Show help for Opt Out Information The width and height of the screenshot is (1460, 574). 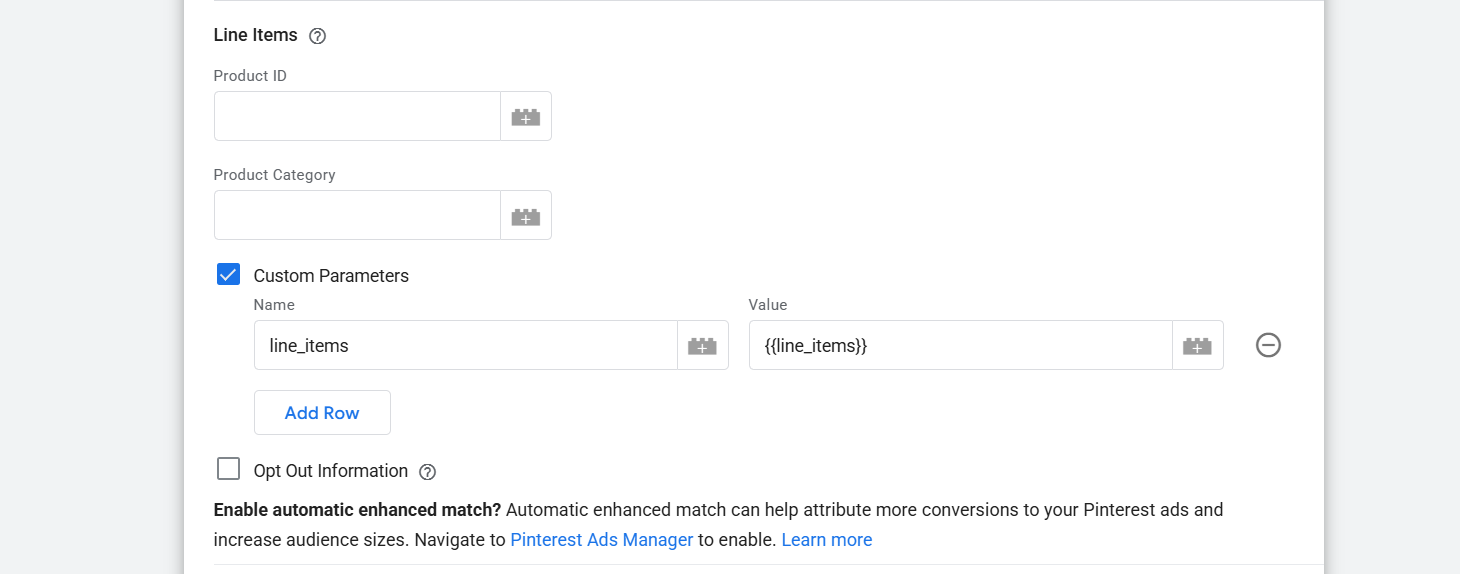tap(427, 472)
